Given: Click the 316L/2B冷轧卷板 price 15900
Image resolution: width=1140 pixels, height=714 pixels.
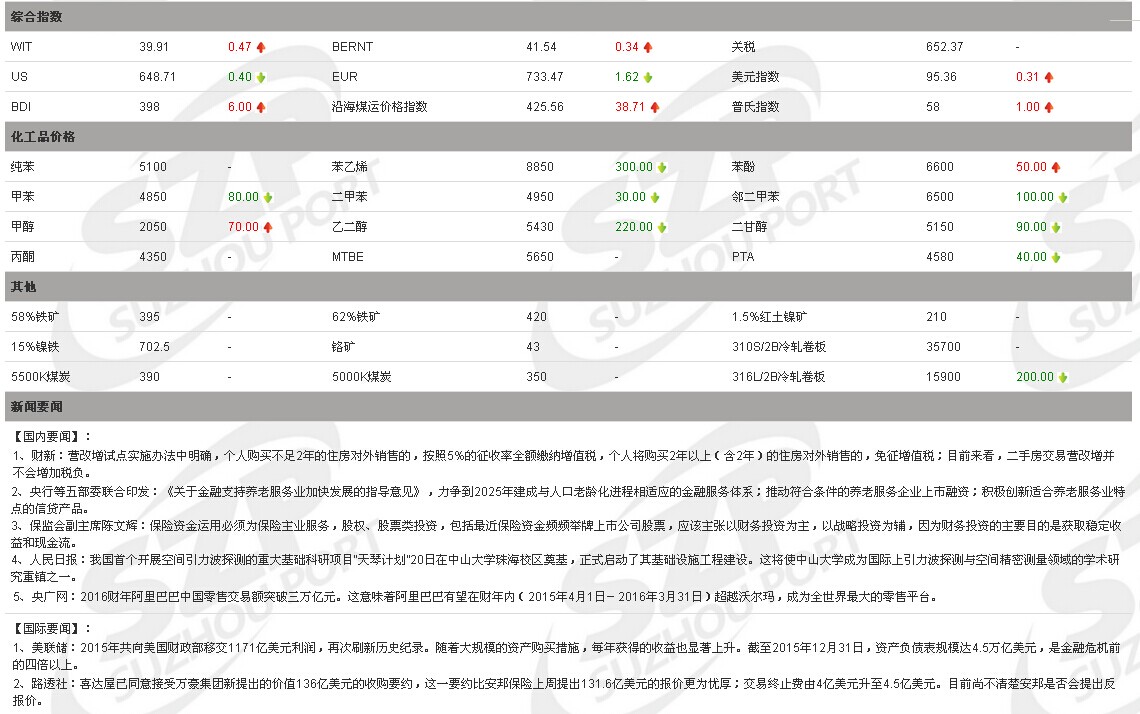Looking at the screenshot, I should click(x=943, y=377).
